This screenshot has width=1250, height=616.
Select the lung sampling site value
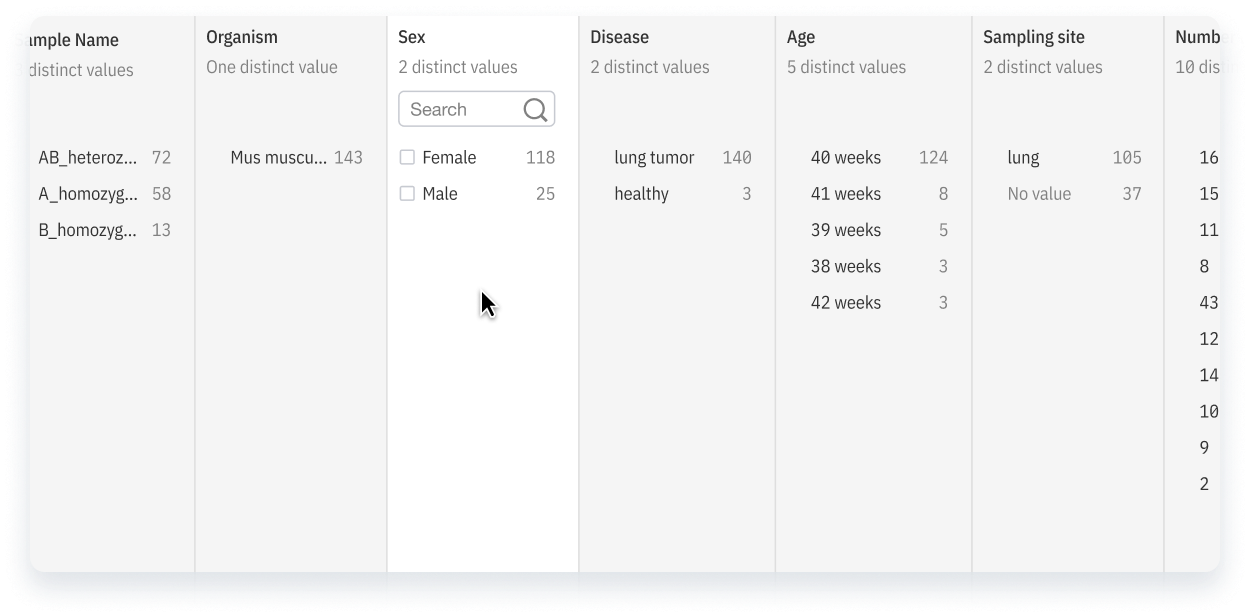point(1023,158)
